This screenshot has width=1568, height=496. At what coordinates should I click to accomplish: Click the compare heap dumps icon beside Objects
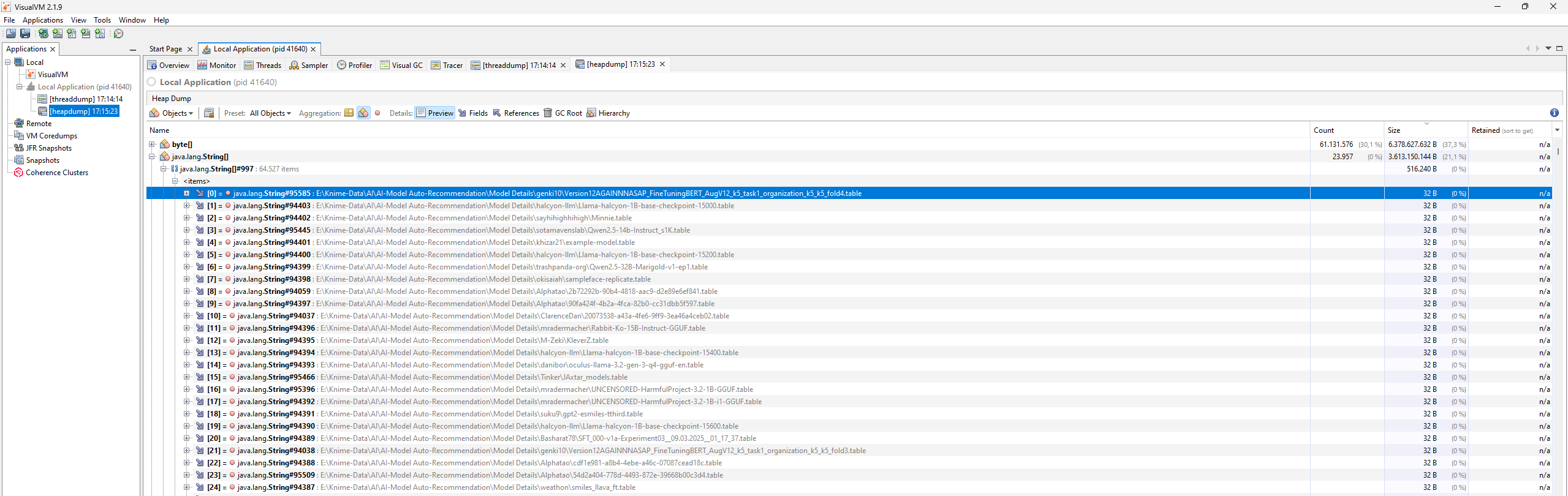[x=209, y=113]
